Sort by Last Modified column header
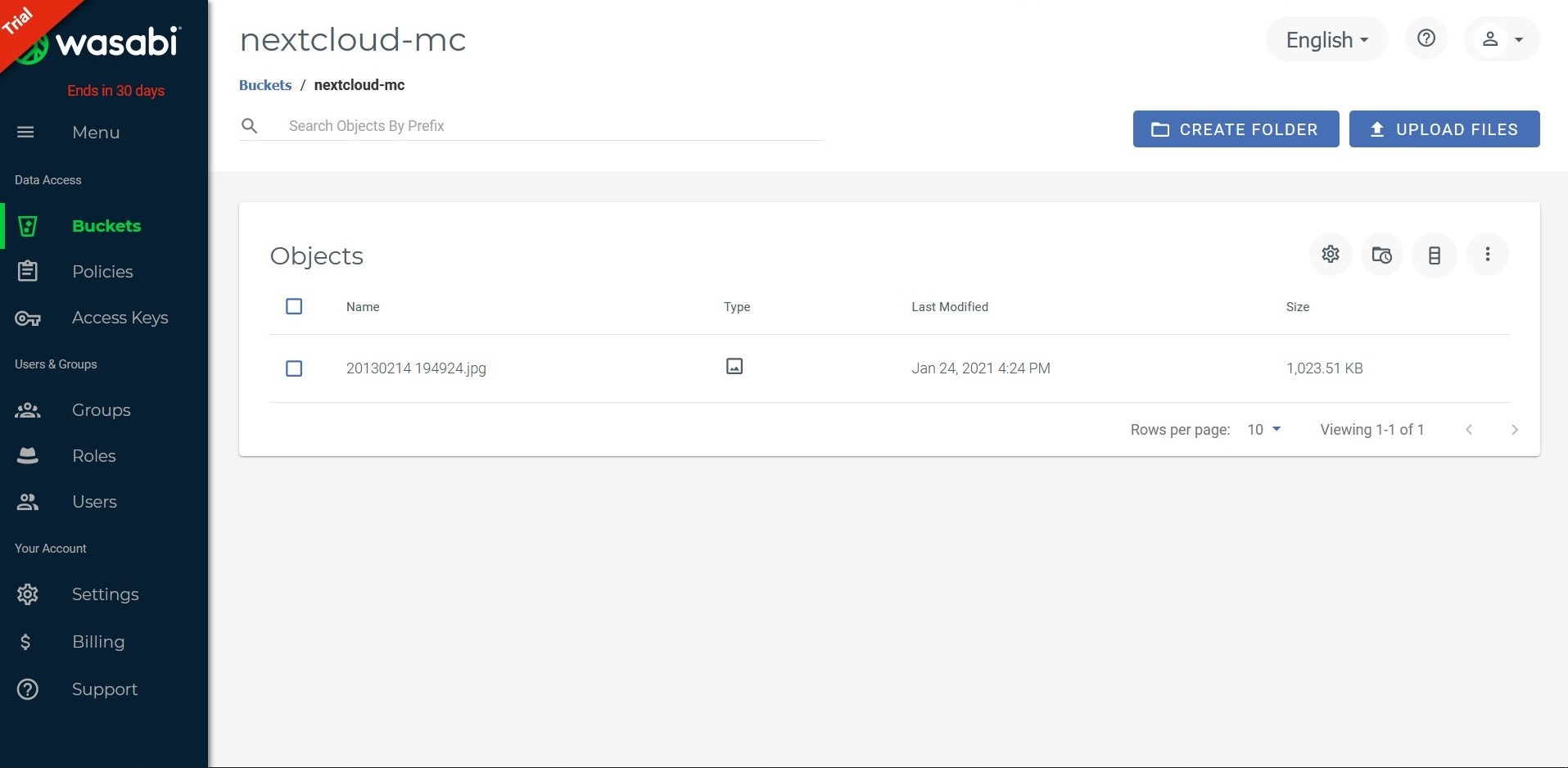The width and height of the screenshot is (1568, 768). pos(950,307)
